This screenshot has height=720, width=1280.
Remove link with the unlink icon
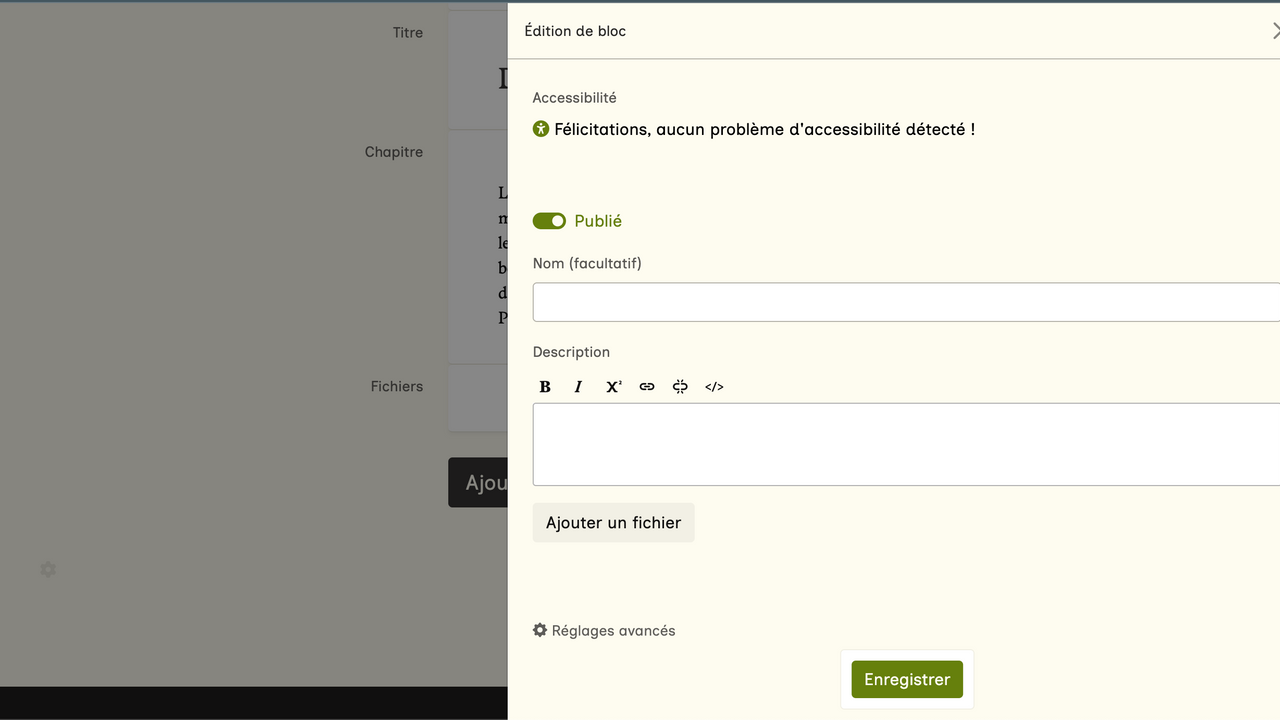(x=680, y=387)
